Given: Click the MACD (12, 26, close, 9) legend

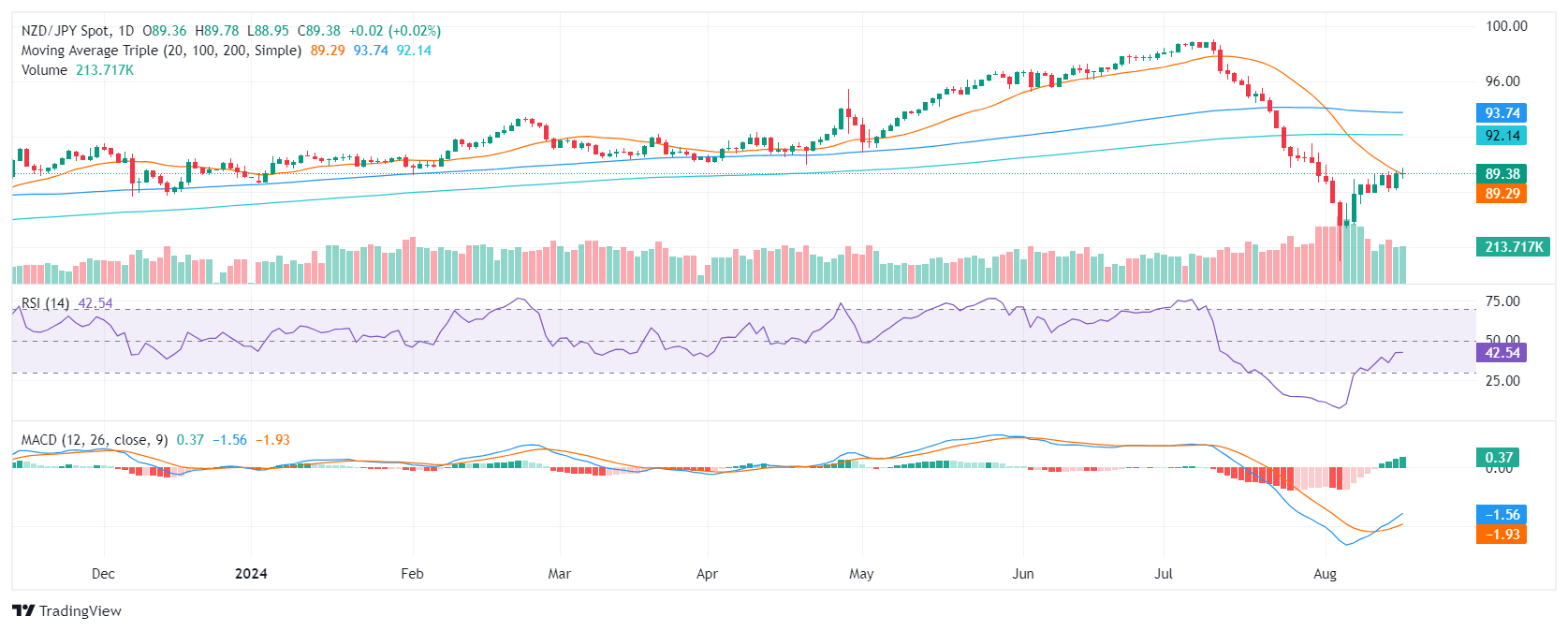Looking at the screenshot, I should [95, 440].
